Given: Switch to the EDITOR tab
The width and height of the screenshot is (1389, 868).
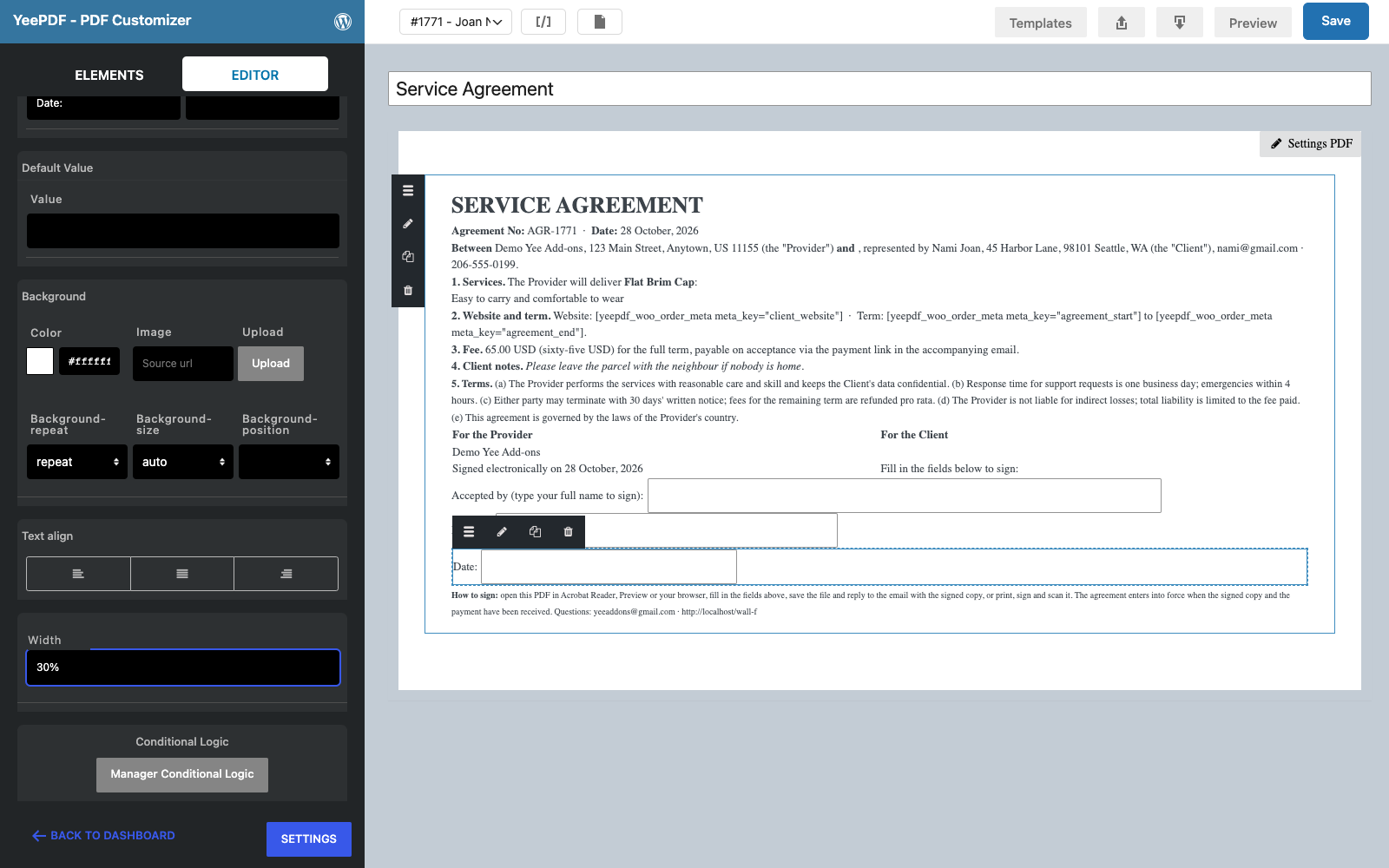Looking at the screenshot, I should (255, 75).
